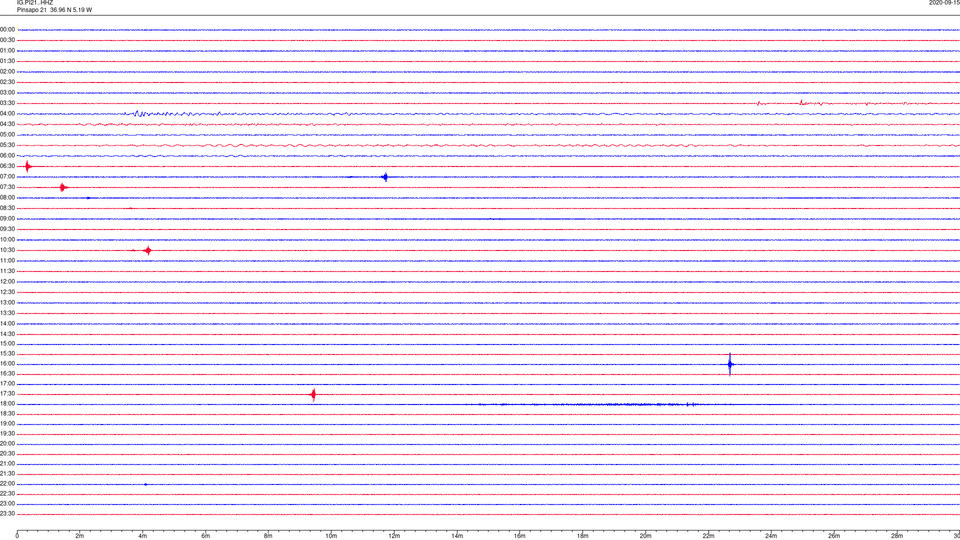Click the 06:00 time label
This screenshot has height=540, width=960.
tap(8, 156)
